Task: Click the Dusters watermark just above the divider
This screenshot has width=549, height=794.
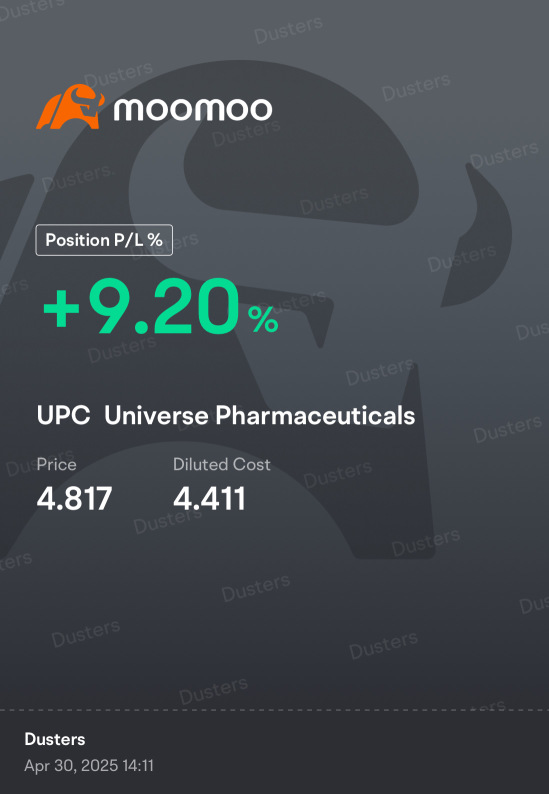Action: click(213, 691)
